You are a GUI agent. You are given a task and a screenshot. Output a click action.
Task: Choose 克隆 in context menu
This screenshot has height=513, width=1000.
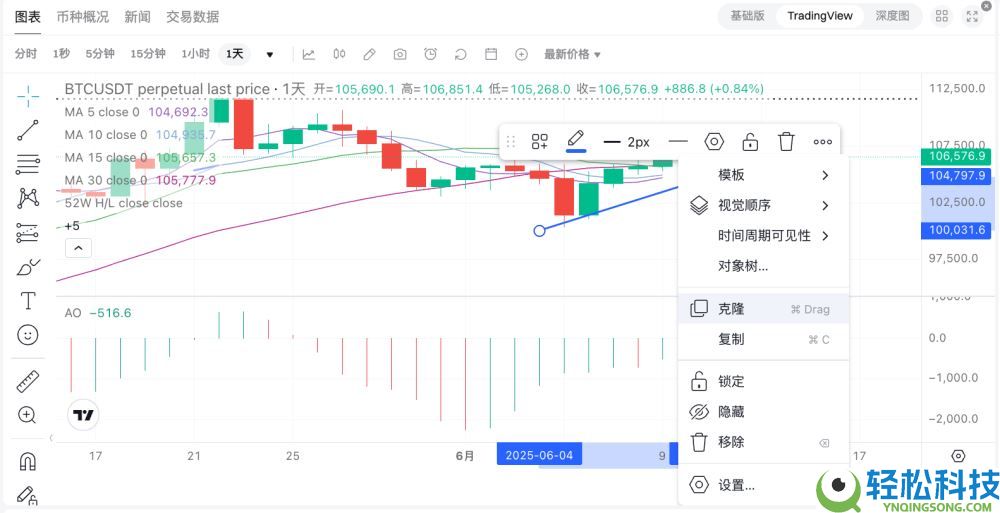click(763, 309)
